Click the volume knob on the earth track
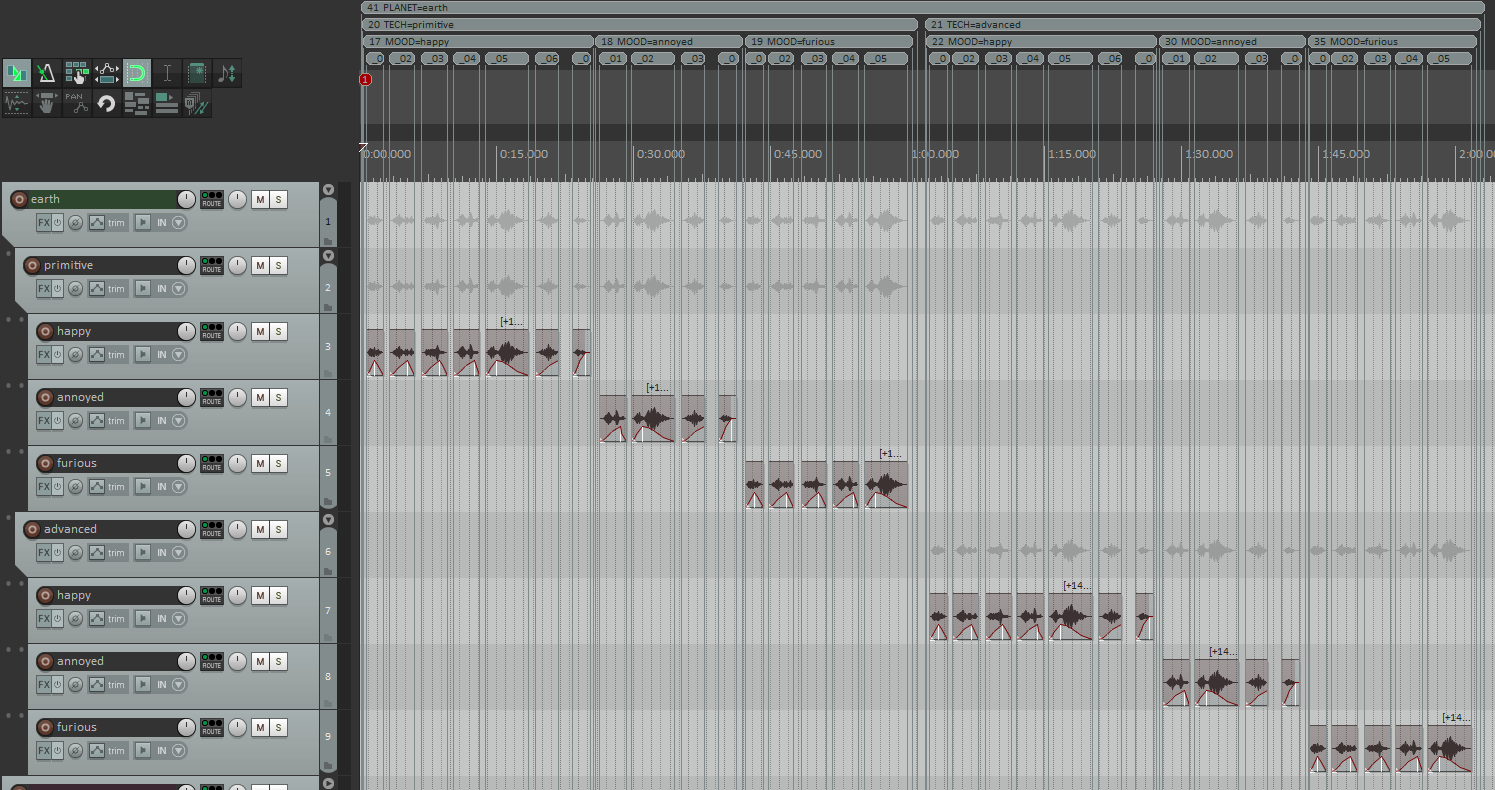The width and height of the screenshot is (1495, 790). pos(186,200)
